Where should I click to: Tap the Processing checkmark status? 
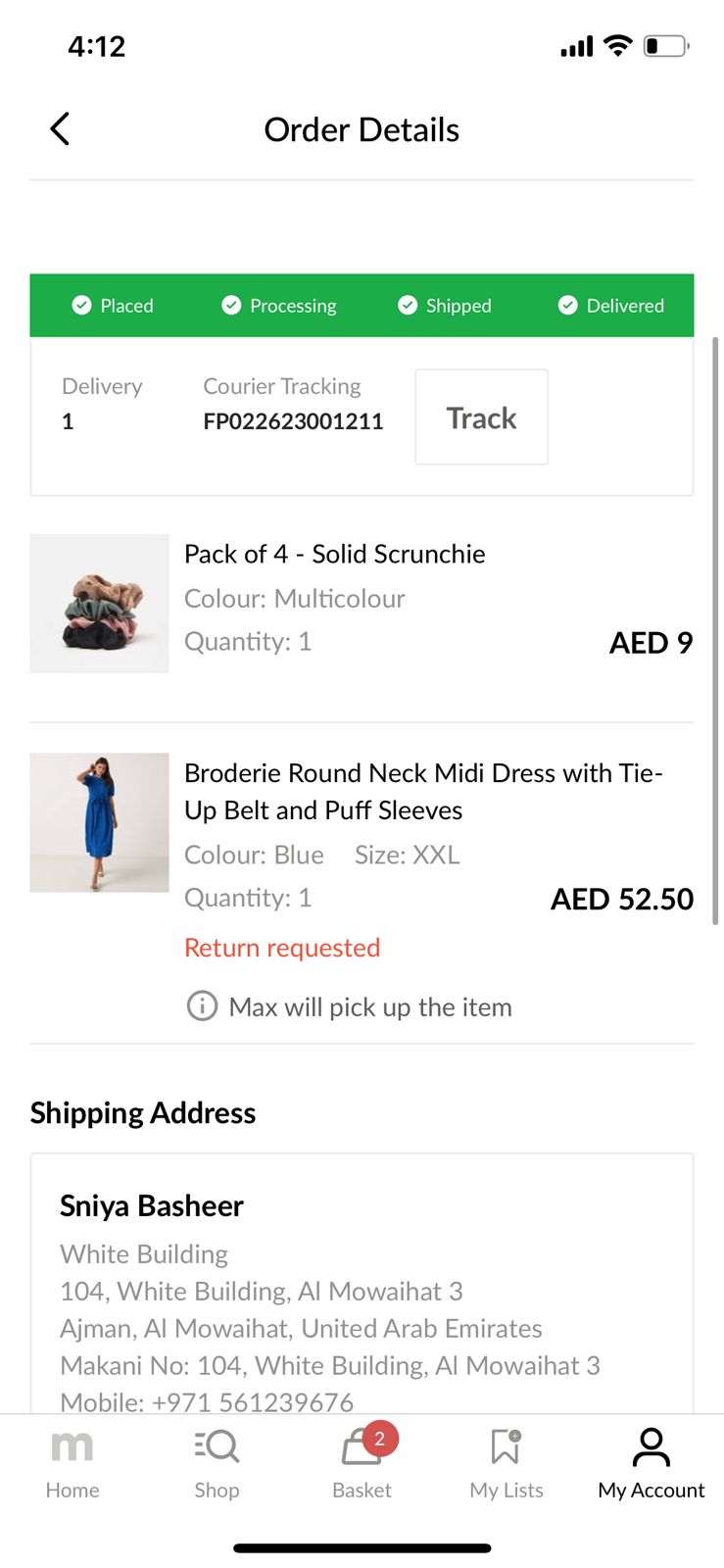click(231, 306)
